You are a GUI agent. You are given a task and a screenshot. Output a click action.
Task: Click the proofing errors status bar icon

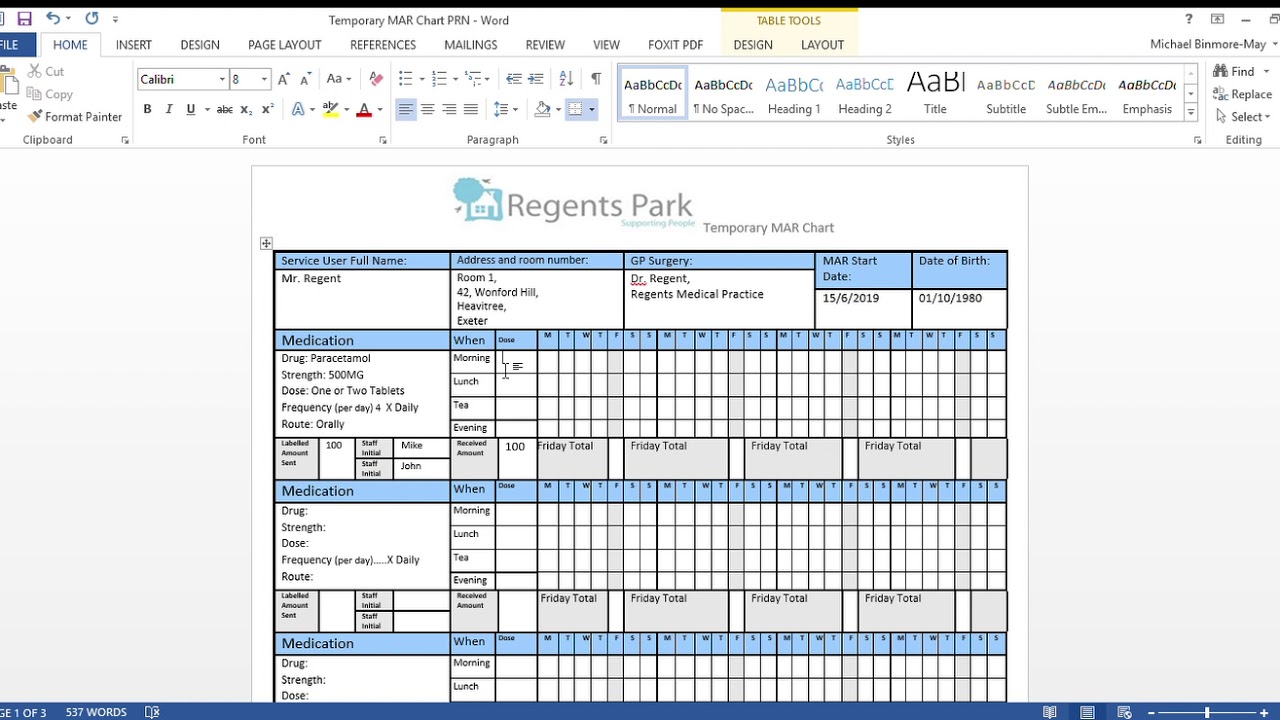(152, 712)
